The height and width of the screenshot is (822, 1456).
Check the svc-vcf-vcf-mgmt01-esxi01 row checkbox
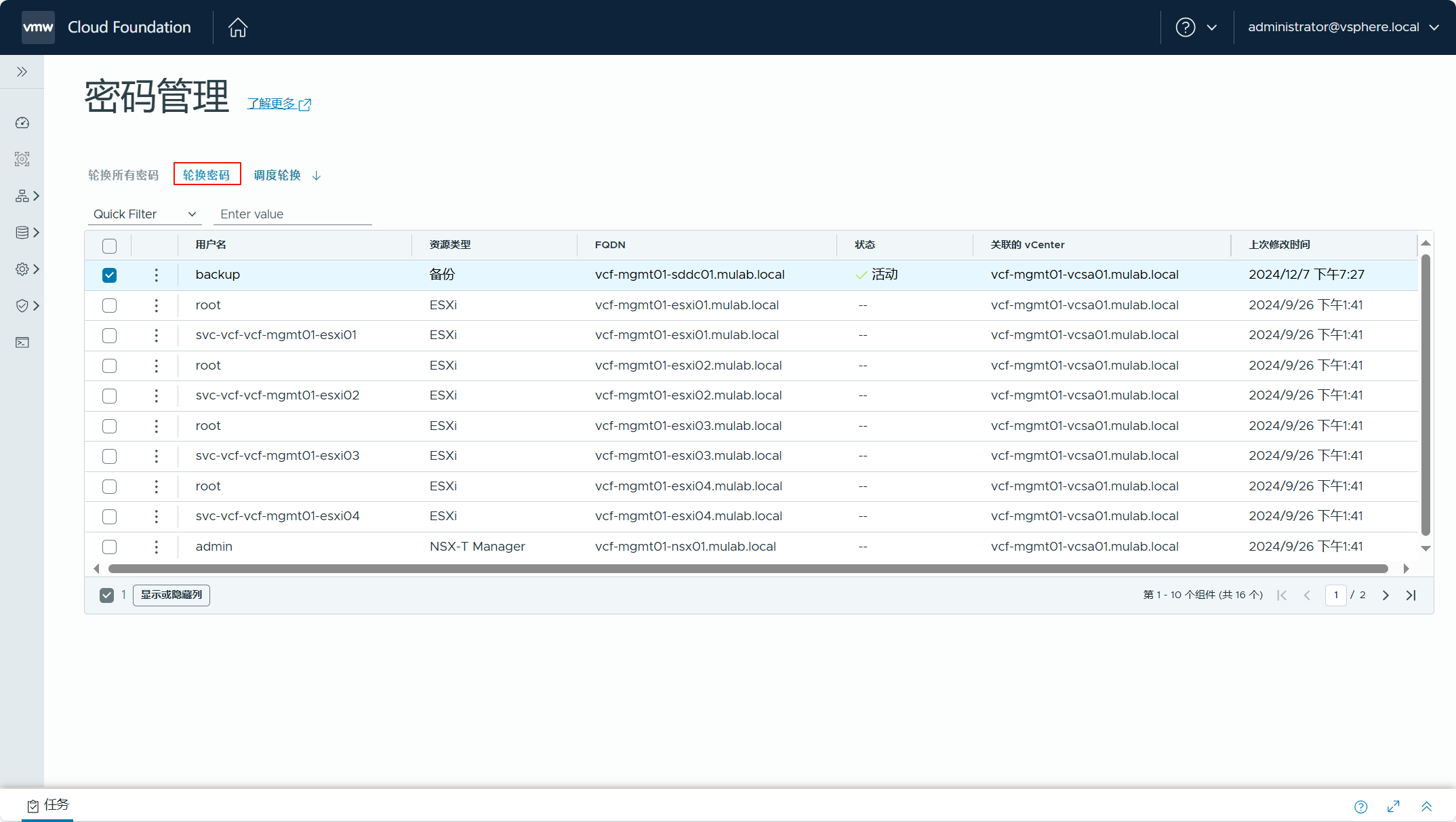click(x=109, y=335)
